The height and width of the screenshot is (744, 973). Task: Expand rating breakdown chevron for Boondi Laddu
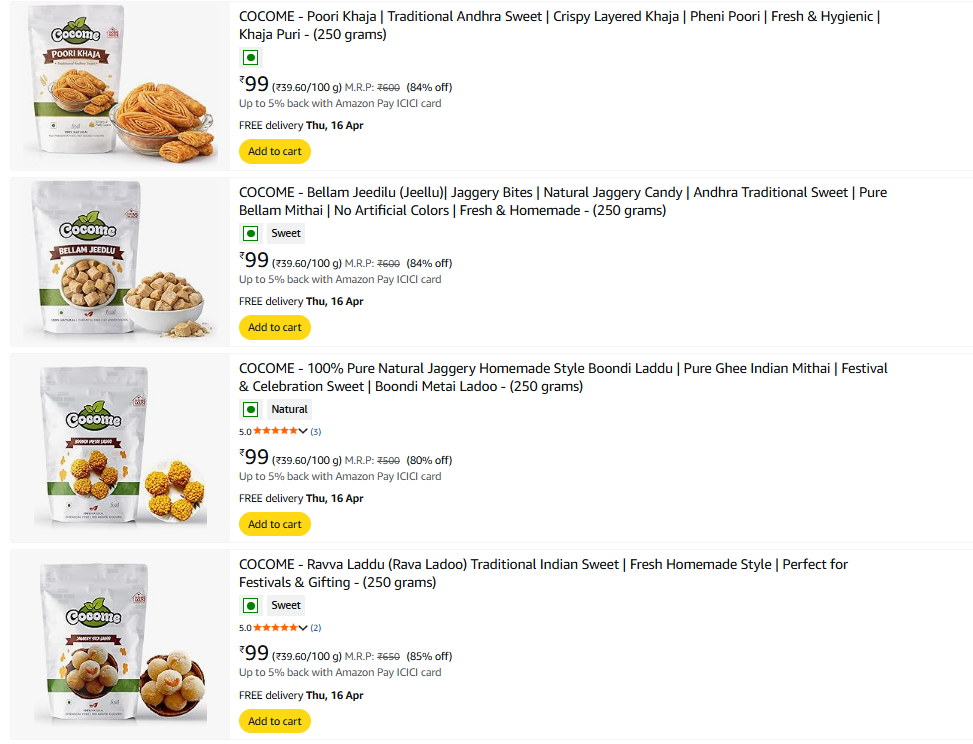pyautogui.click(x=303, y=431)
